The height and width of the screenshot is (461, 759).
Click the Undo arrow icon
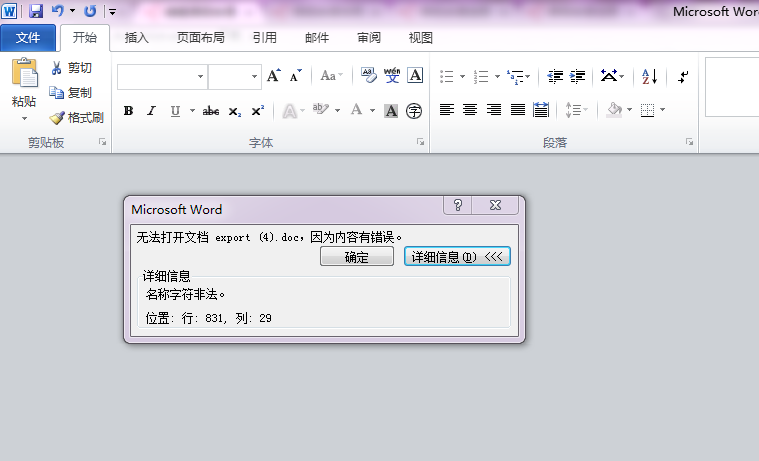[x=58, y=11]
